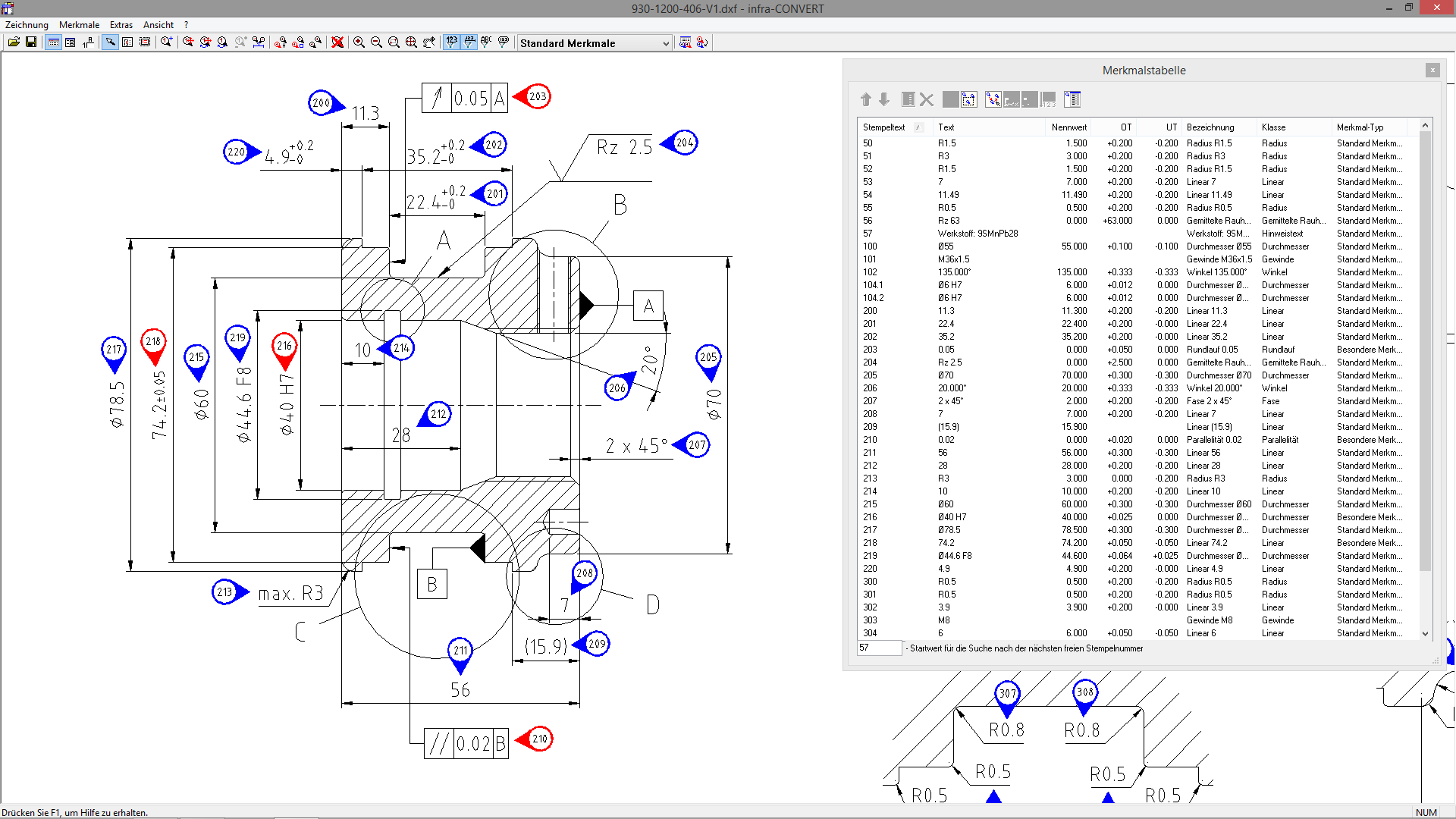Click the save floppy disk icon
1456x819 pixels.
click(31, 42)
